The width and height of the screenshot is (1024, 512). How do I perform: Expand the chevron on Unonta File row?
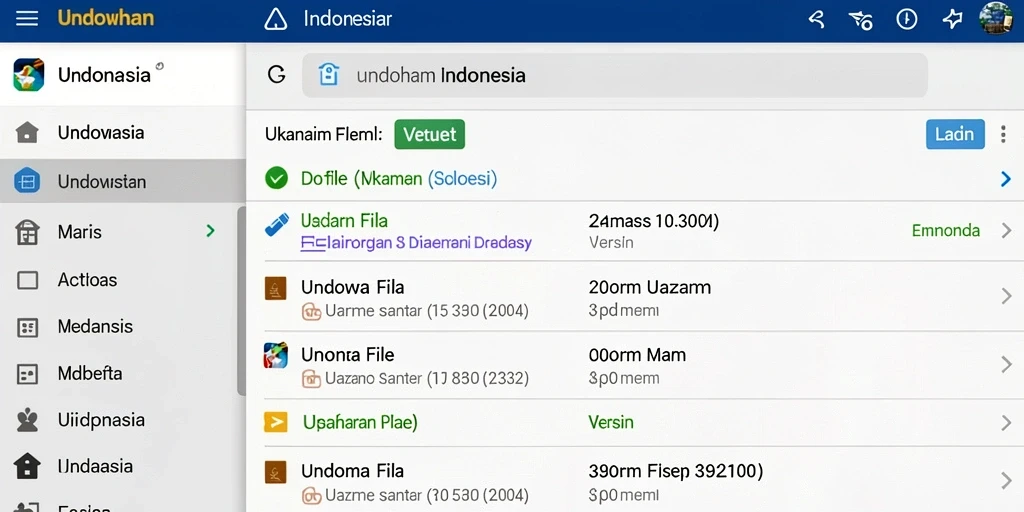(x=1006, y=364)
